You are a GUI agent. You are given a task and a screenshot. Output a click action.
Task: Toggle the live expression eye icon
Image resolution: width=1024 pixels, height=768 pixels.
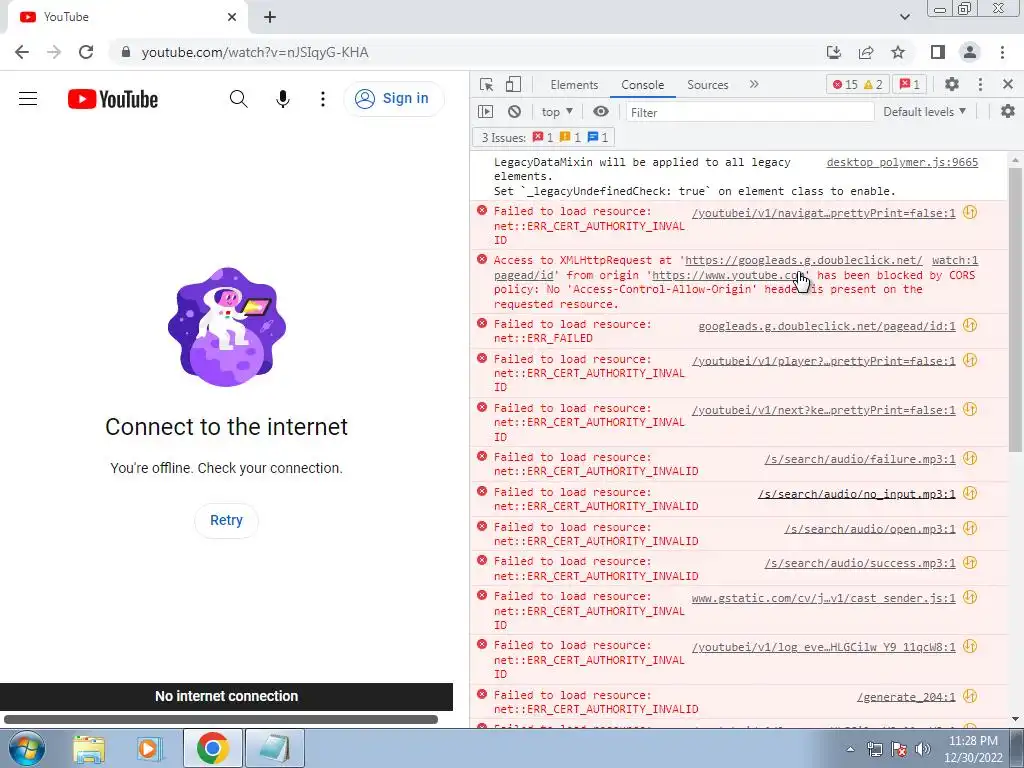pyautogui.click(x=601, y=112)
